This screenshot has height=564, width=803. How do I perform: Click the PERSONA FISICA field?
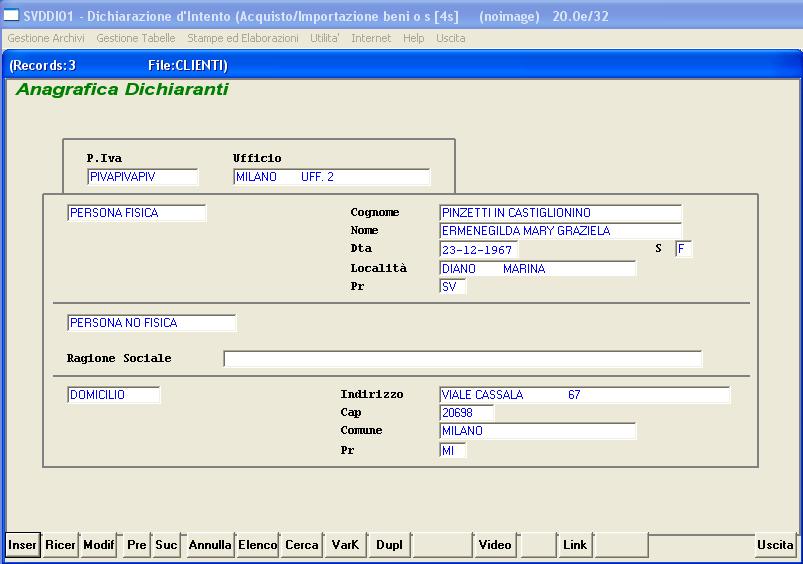point(136,213)
